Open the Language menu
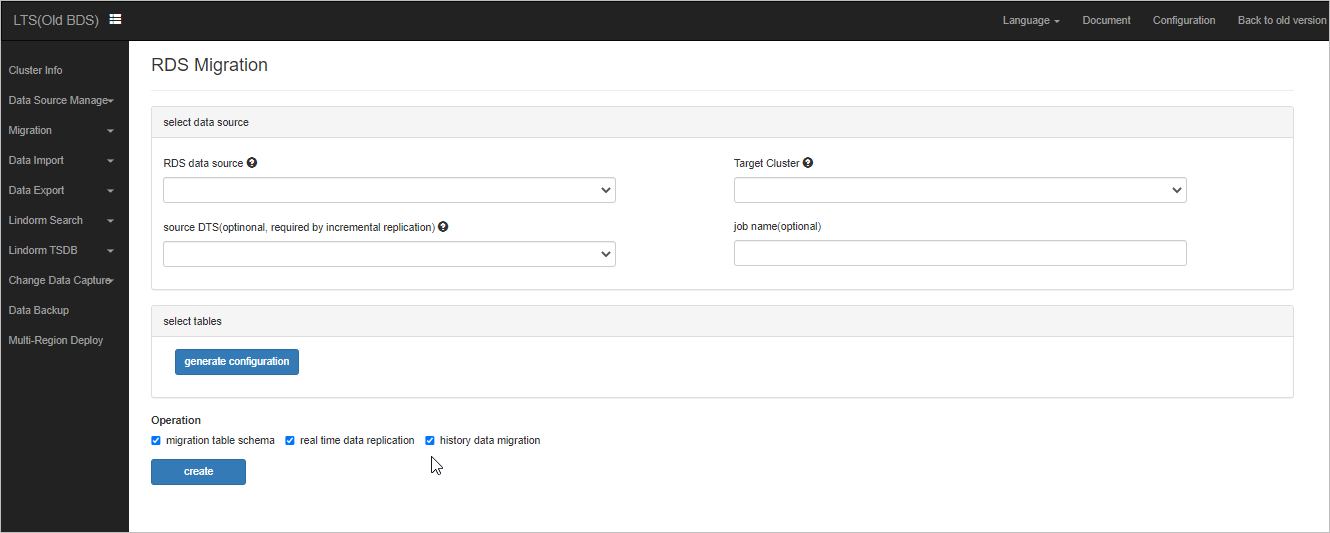Viewport: 1330px width, 533px height. tap(1031, 20)
